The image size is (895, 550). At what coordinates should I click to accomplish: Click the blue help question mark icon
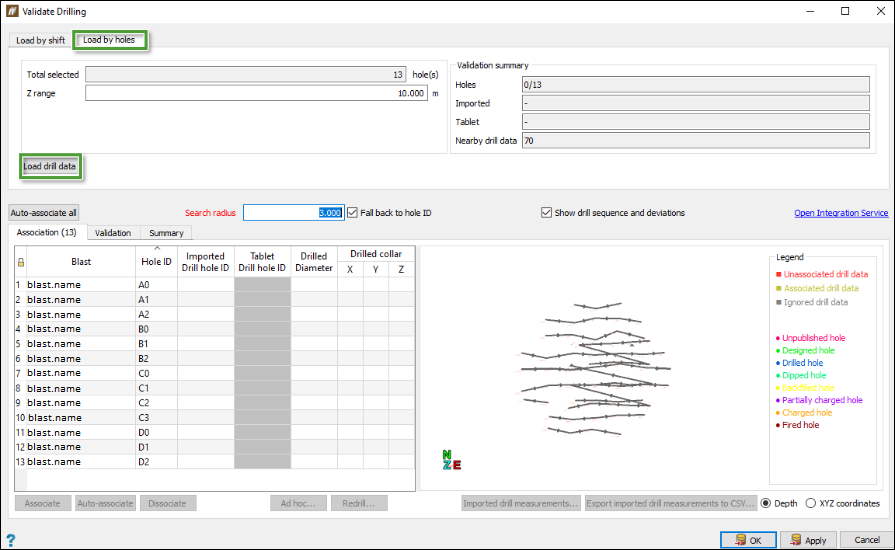point(10,540)
